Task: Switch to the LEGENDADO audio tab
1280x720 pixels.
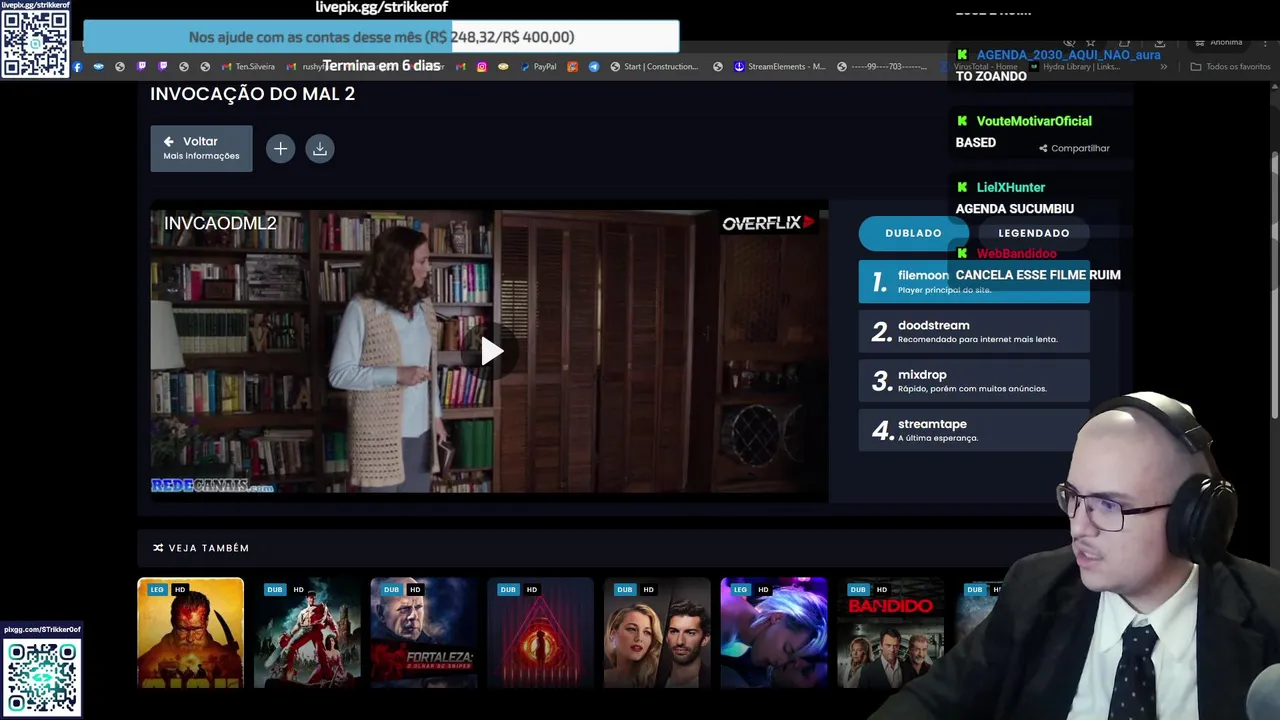Action: pos(1034,233)
